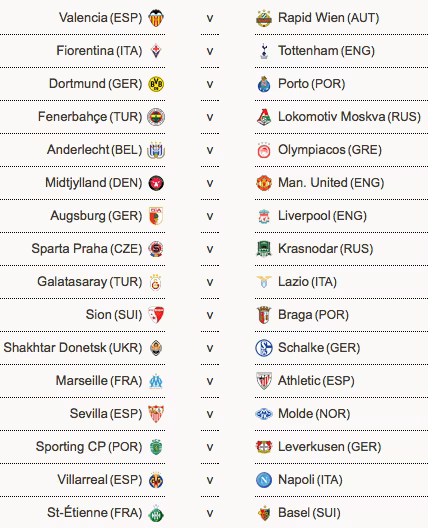
Task: Click the Fenerbahçe round crest
Action: click(x=156, y=117)
